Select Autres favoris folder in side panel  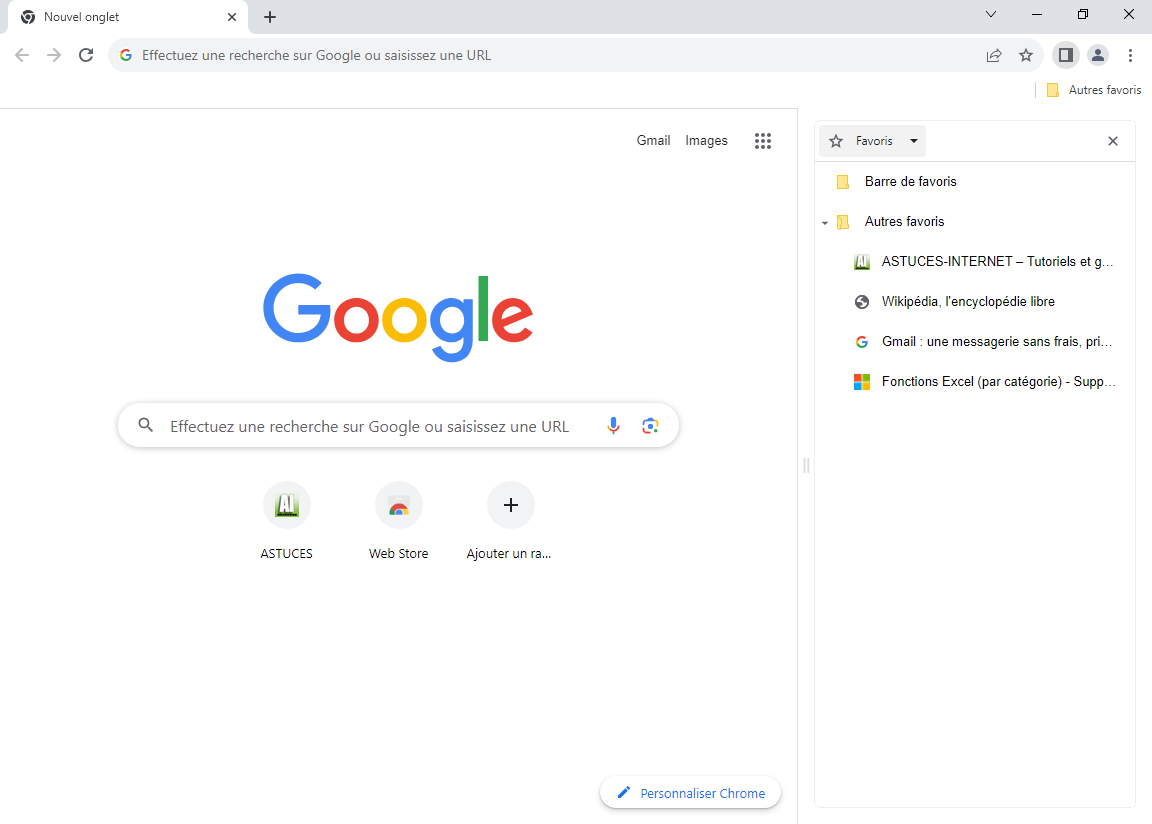(975, 222)
